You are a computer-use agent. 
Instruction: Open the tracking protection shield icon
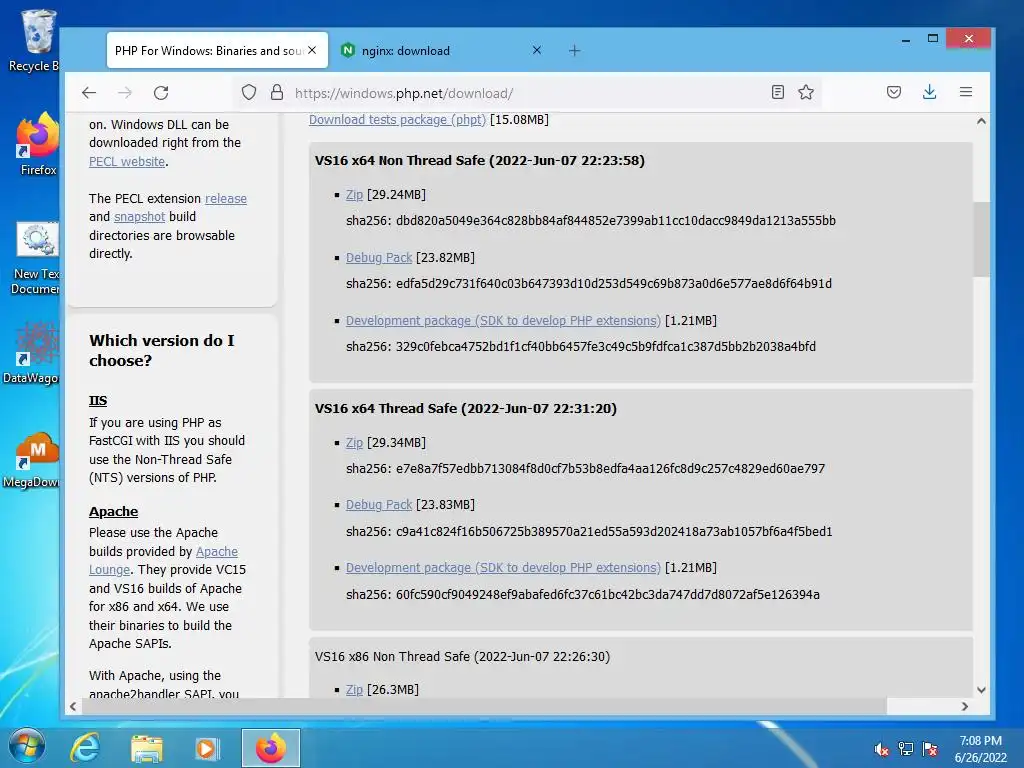click(249, 93)
